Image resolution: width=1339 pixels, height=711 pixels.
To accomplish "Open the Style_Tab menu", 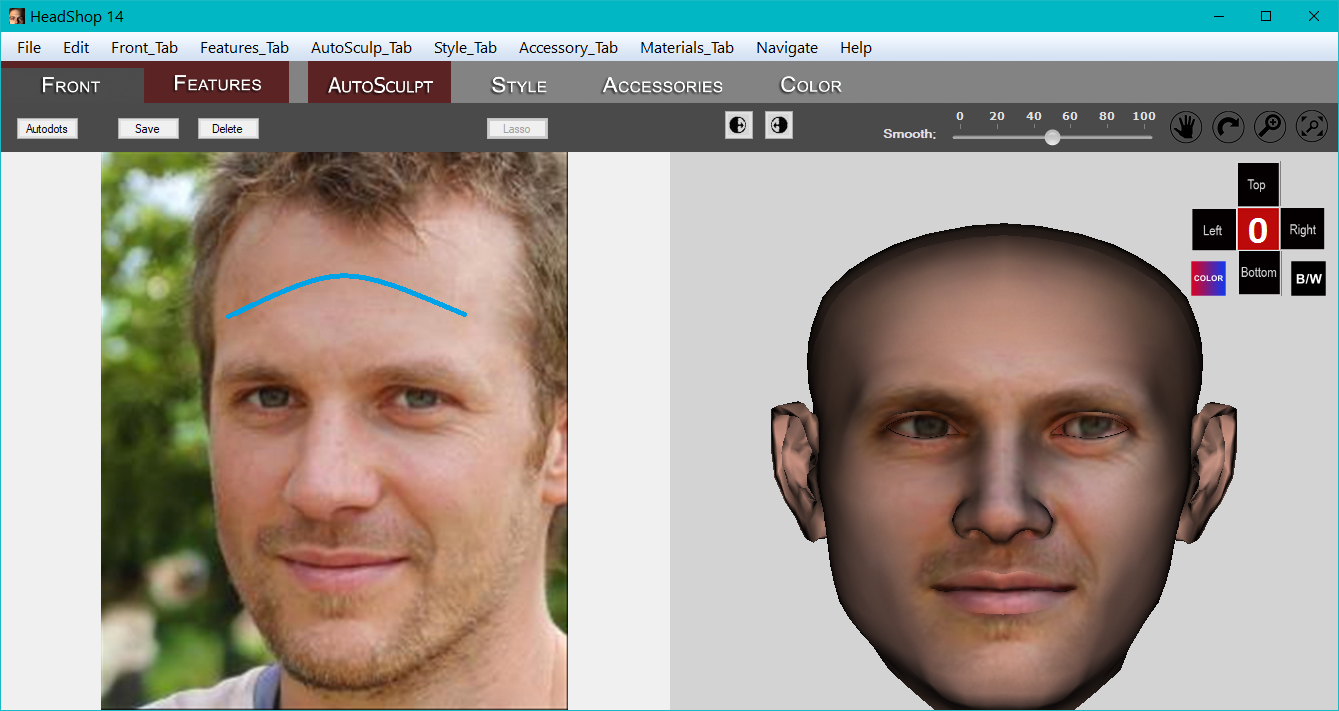I will [x=465, y=47].
